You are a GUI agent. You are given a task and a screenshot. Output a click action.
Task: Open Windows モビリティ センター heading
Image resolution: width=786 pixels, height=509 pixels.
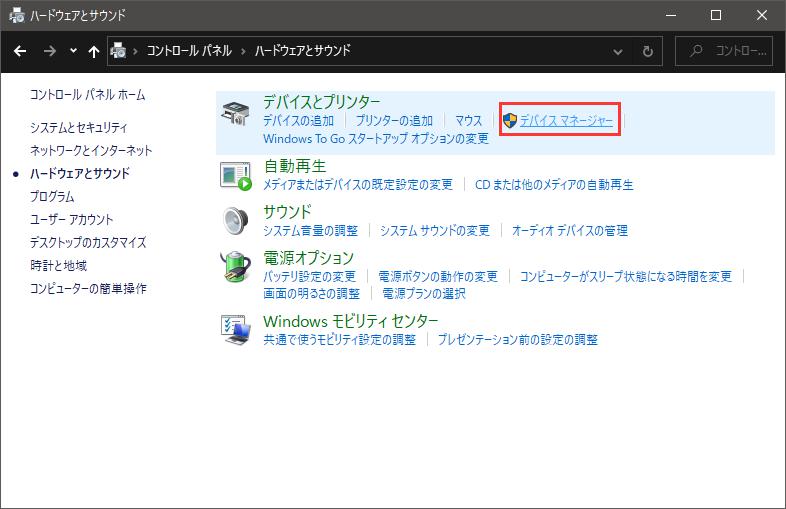point(351,321)
